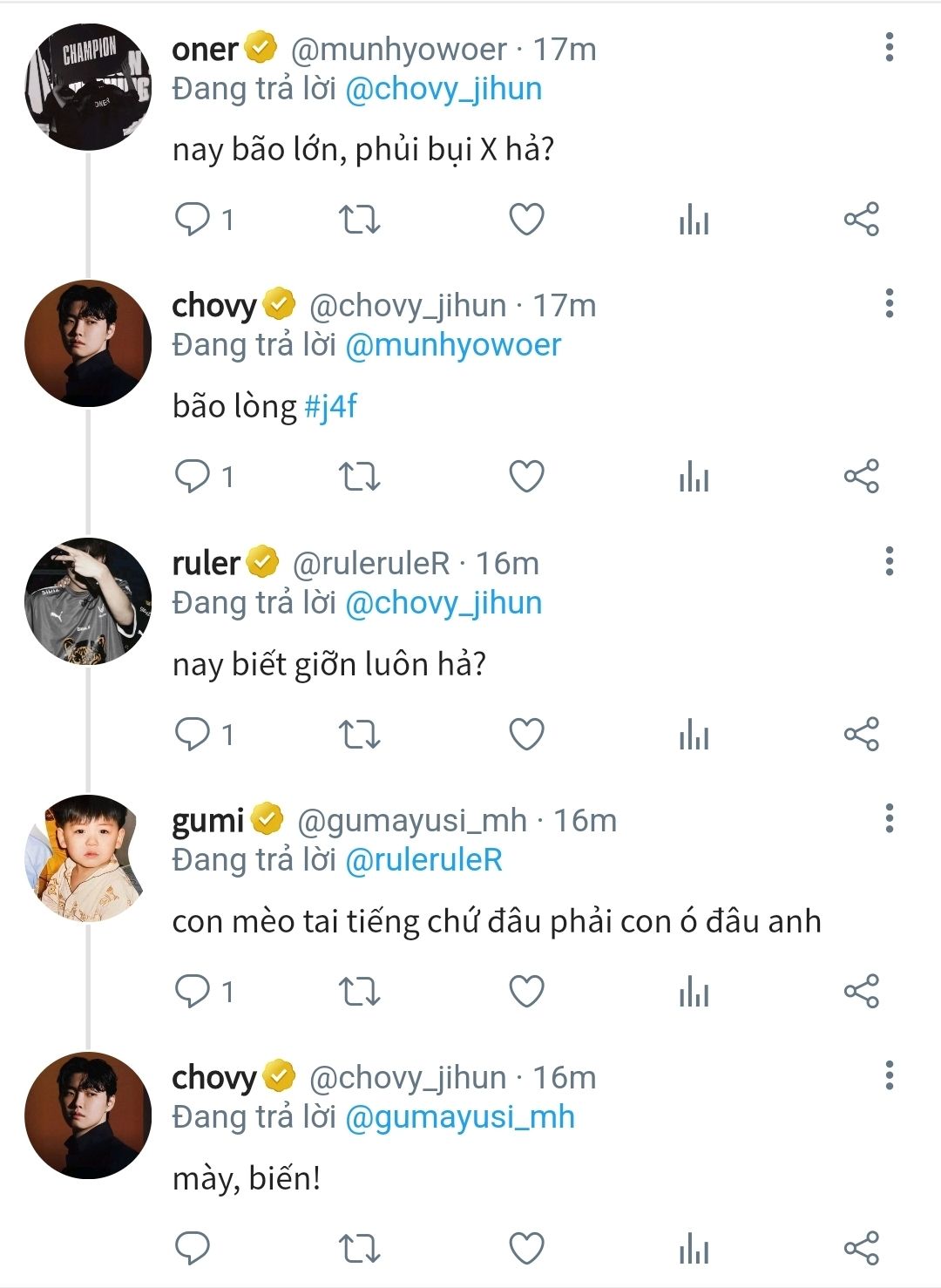Retweet chovy's 'bão lòng' tweet
This screenshot has width=941, height=1288.
click(x=359, y=477)
